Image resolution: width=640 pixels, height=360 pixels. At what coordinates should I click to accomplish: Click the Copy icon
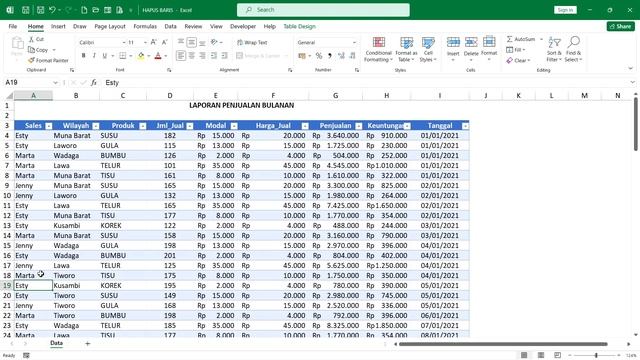31,50
